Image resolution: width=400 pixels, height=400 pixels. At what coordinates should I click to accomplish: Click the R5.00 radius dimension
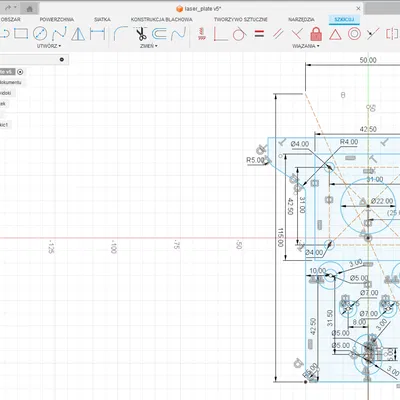[x=255, y=160]
